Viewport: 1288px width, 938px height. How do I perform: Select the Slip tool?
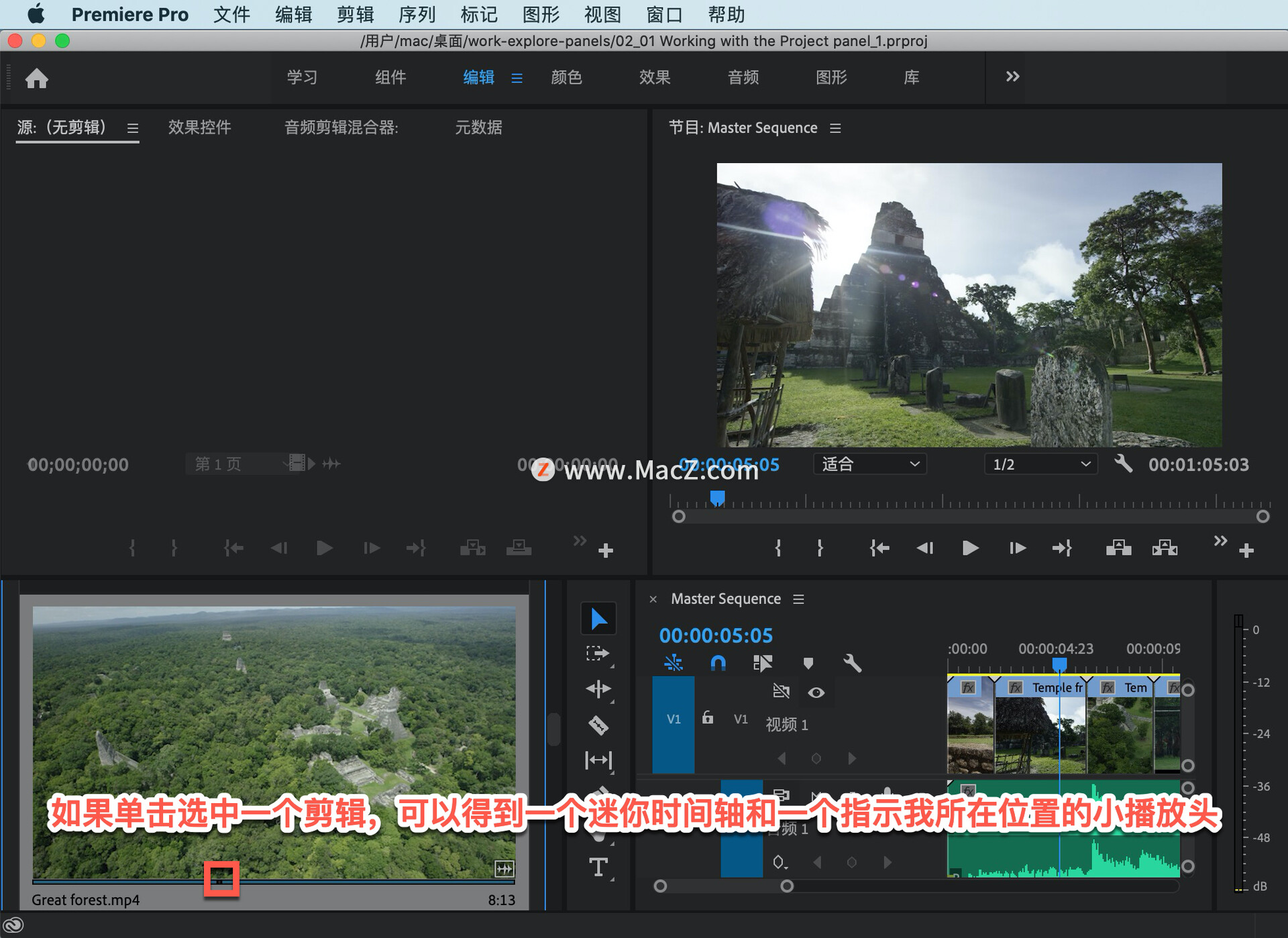598,760
